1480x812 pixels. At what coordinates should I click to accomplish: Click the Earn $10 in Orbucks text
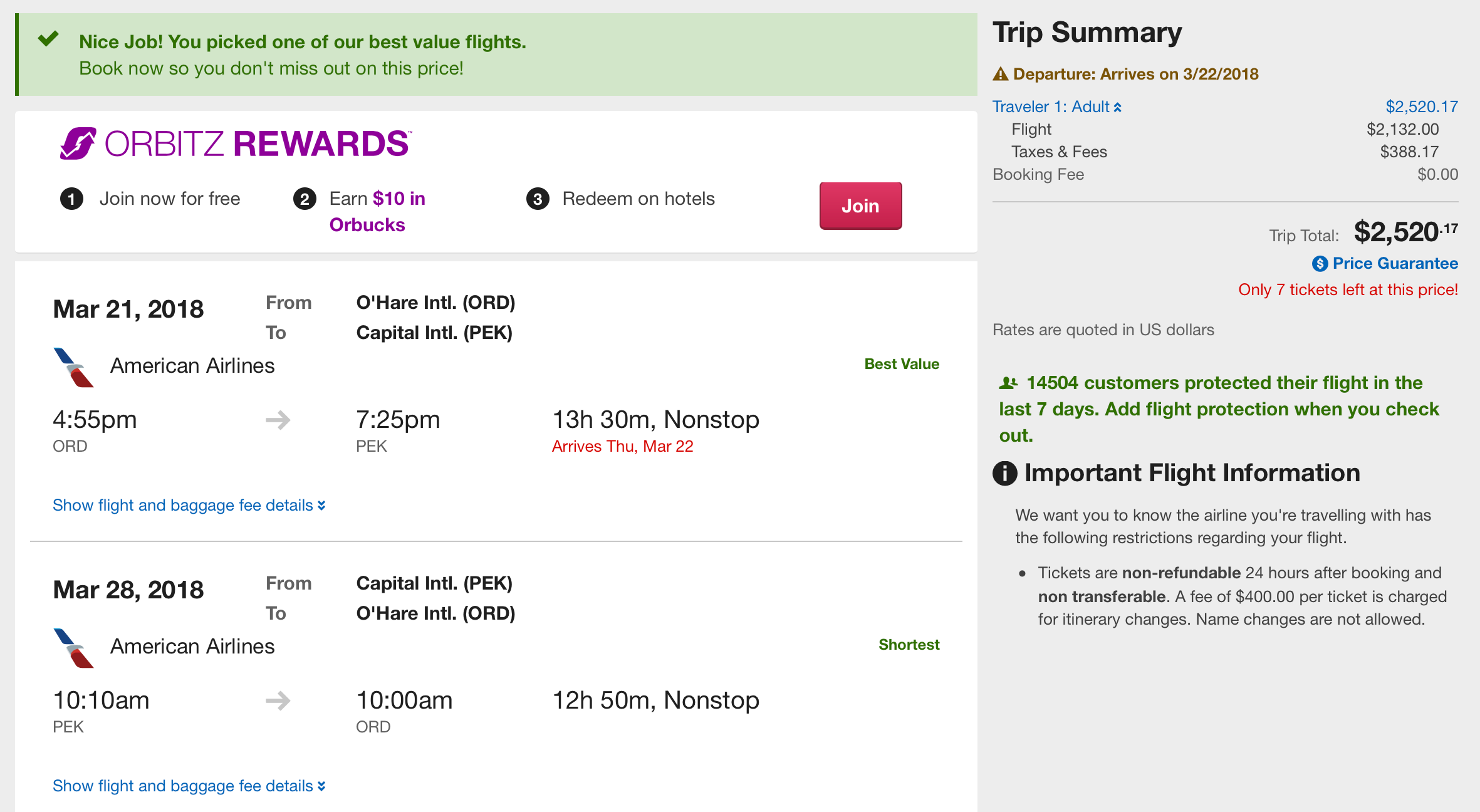coord(377,212)
